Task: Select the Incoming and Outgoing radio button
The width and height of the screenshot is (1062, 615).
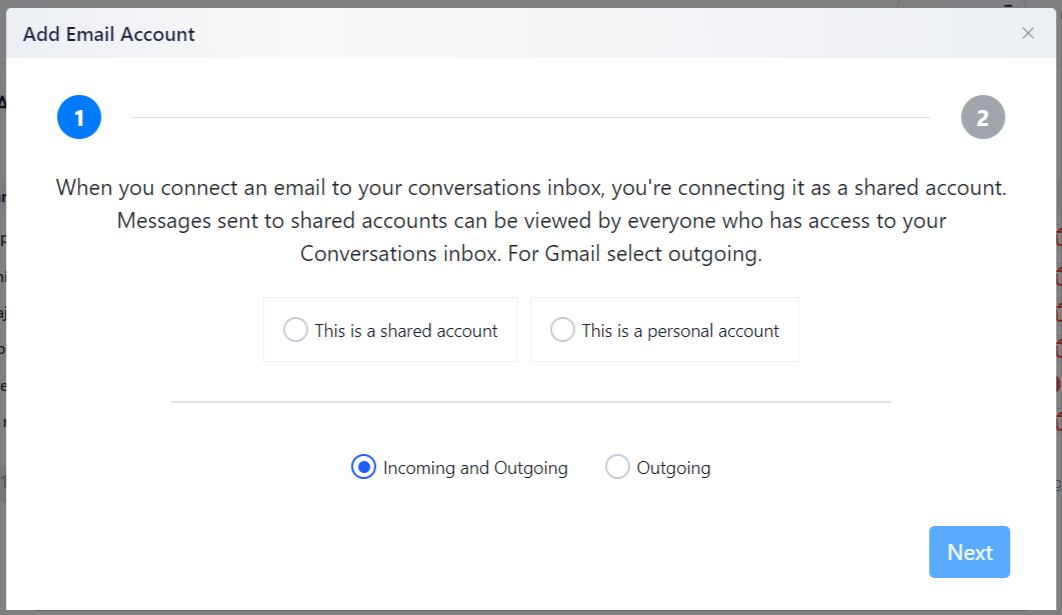Action: click(x=364, y=467)
